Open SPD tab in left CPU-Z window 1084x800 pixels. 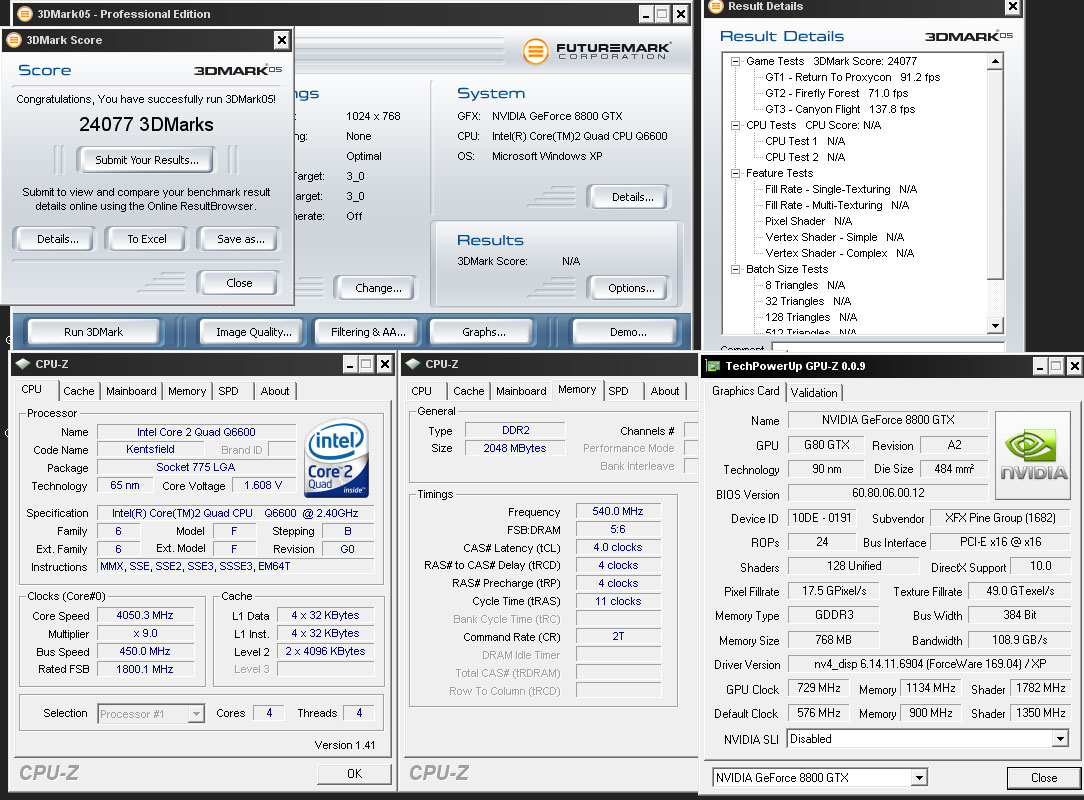[x=229, y=391]
